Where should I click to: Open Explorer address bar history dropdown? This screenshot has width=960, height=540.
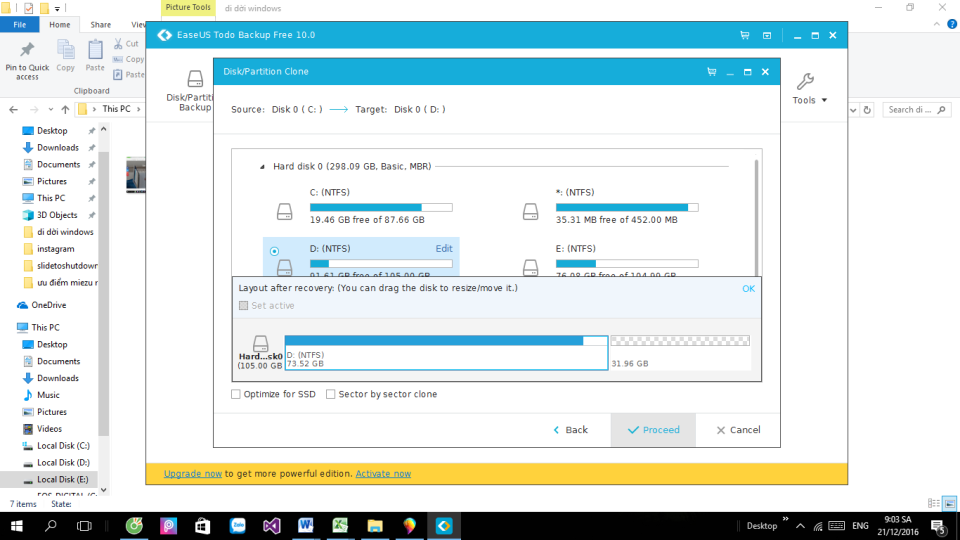click(x=853, y=110)
